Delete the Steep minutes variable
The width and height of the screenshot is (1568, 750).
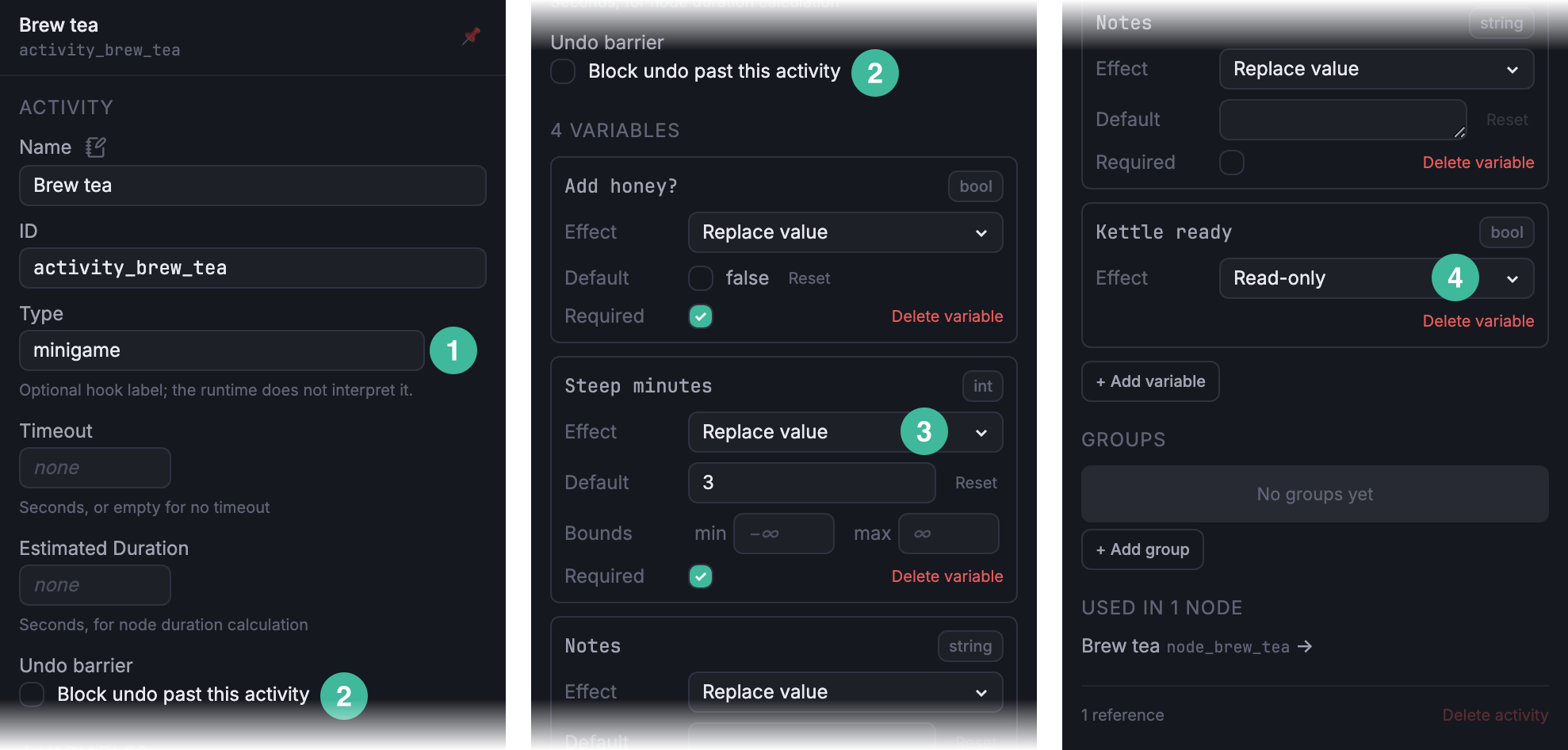pyautogui.click(x=947, y=576)
